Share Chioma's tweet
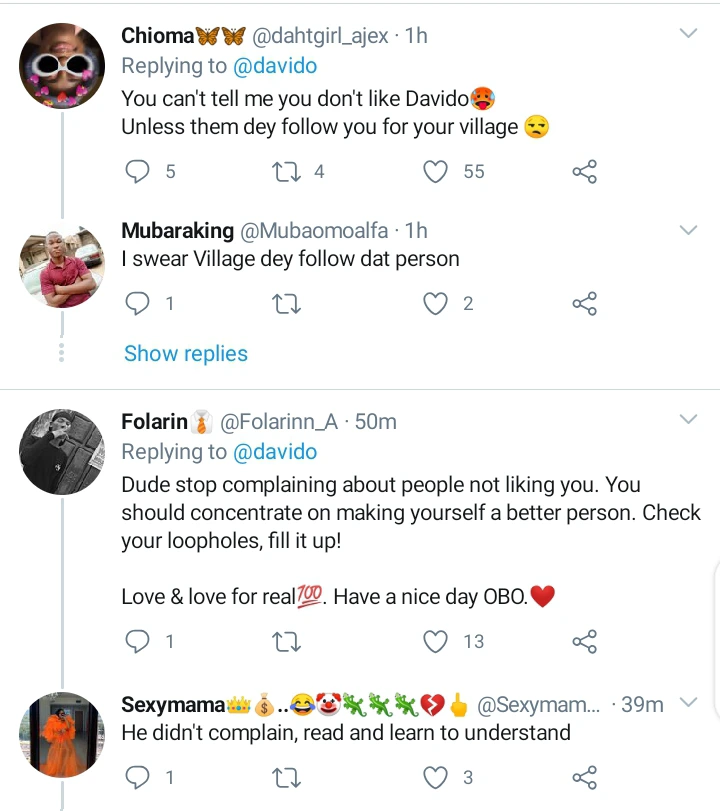This screenshot has height=811, width=720. click(584, 172)
